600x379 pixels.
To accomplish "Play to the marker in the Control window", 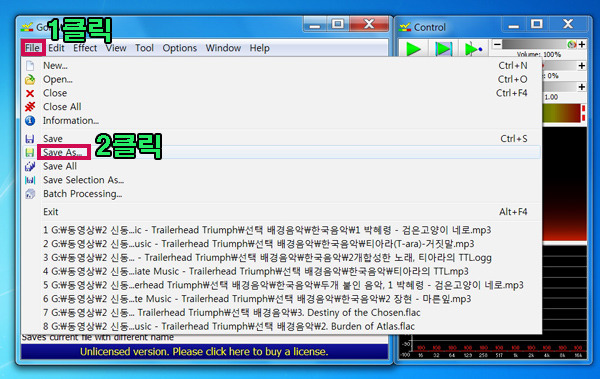I will (473, 49).
